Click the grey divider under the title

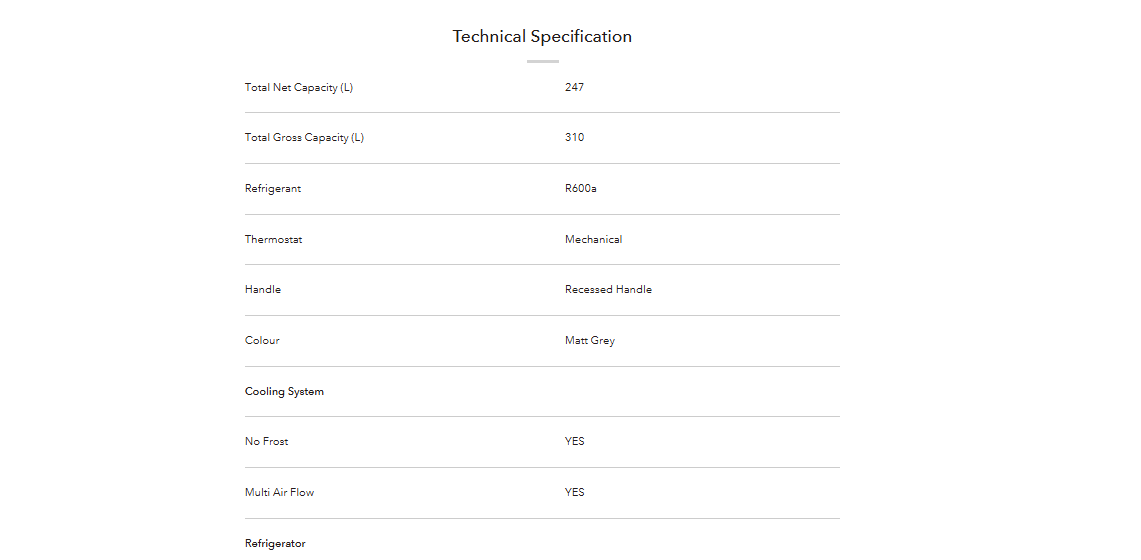[543, 62]
